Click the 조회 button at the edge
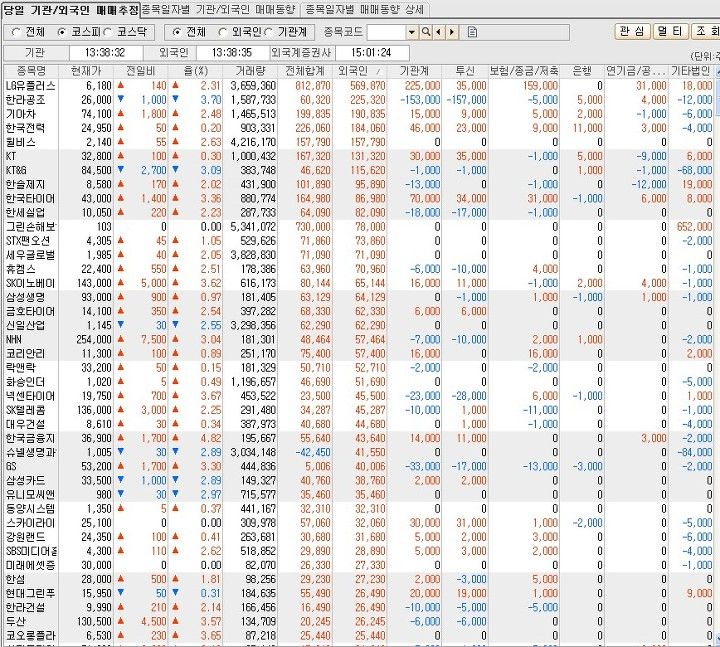Image resolution: width=720 pixels, height=647 pixels. (705, 31)
